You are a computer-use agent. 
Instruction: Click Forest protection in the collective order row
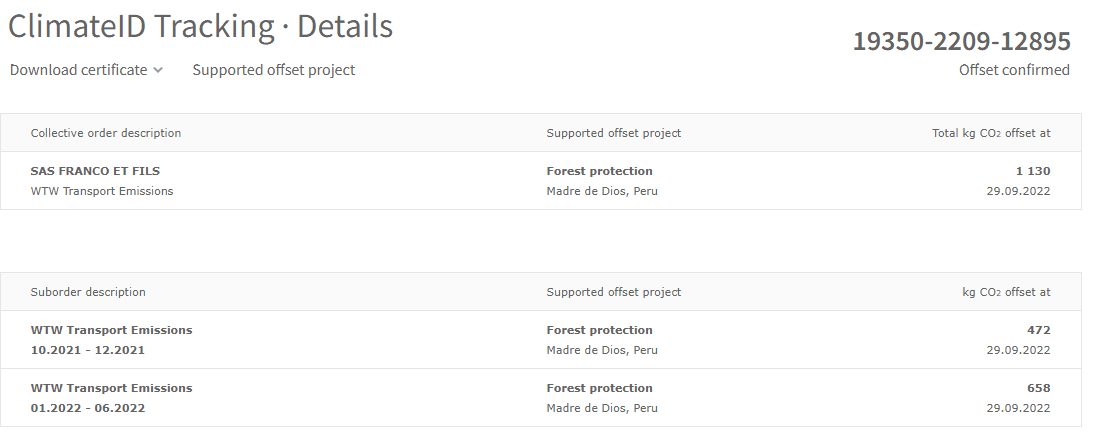coord(599,171)
